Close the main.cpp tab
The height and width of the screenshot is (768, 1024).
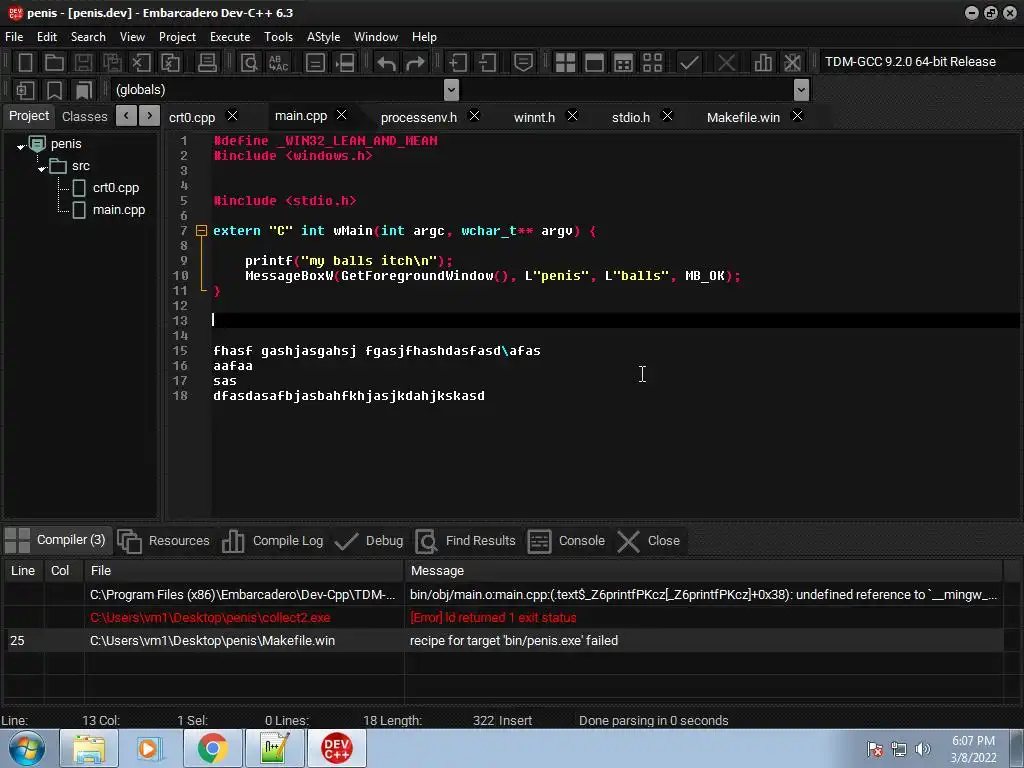pos(342,115)
